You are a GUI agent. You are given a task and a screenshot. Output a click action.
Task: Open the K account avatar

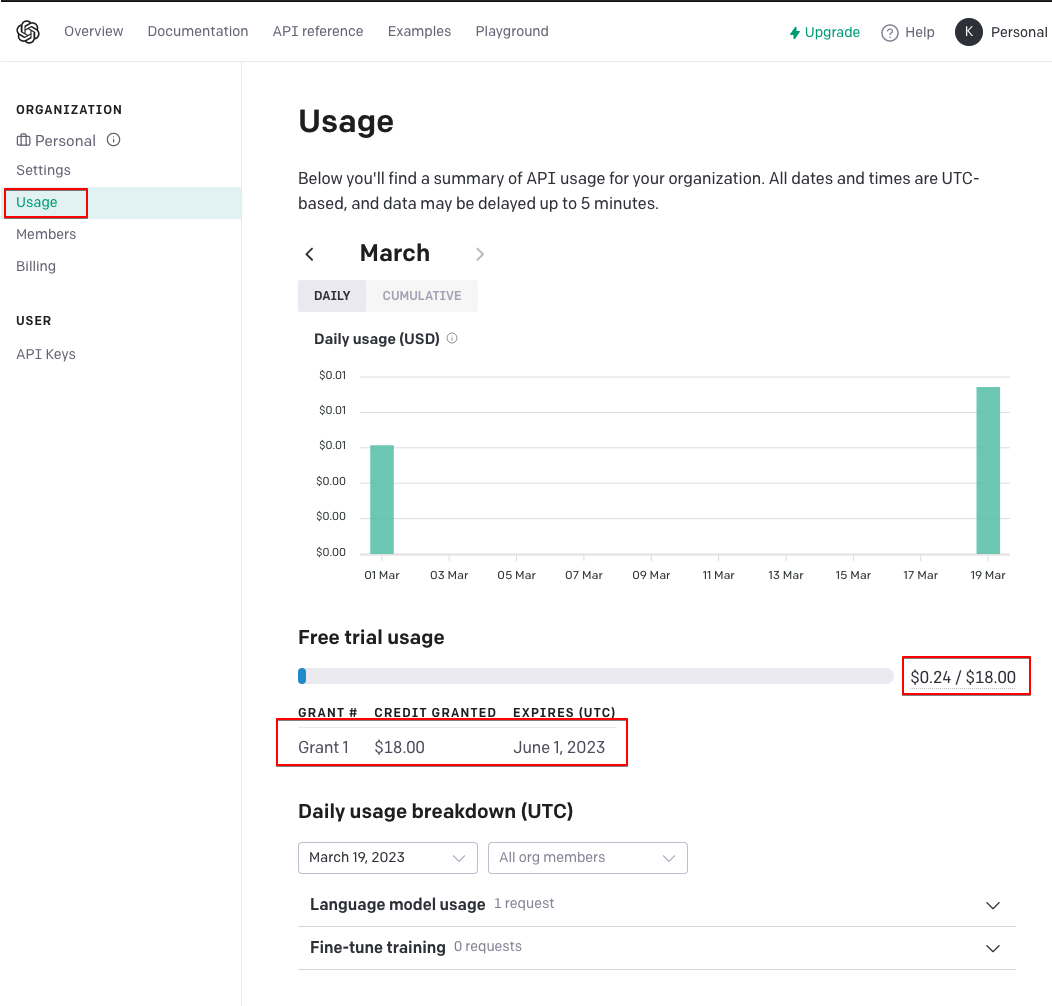coord(968,32)
